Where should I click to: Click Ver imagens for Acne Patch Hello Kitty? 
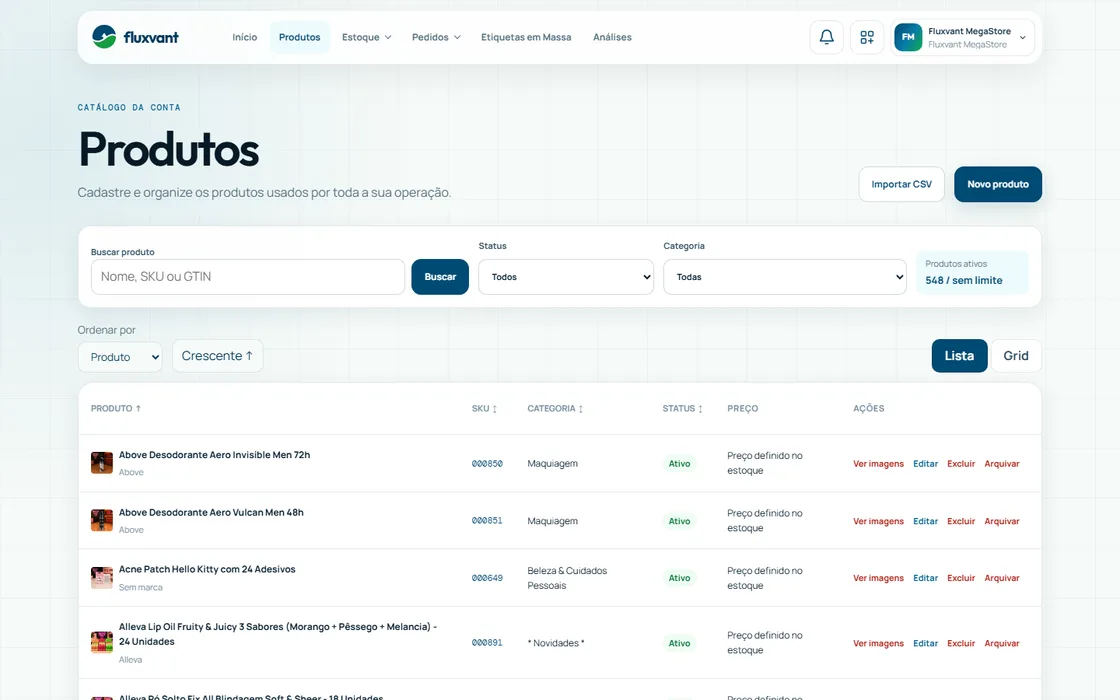click(878, 578)
